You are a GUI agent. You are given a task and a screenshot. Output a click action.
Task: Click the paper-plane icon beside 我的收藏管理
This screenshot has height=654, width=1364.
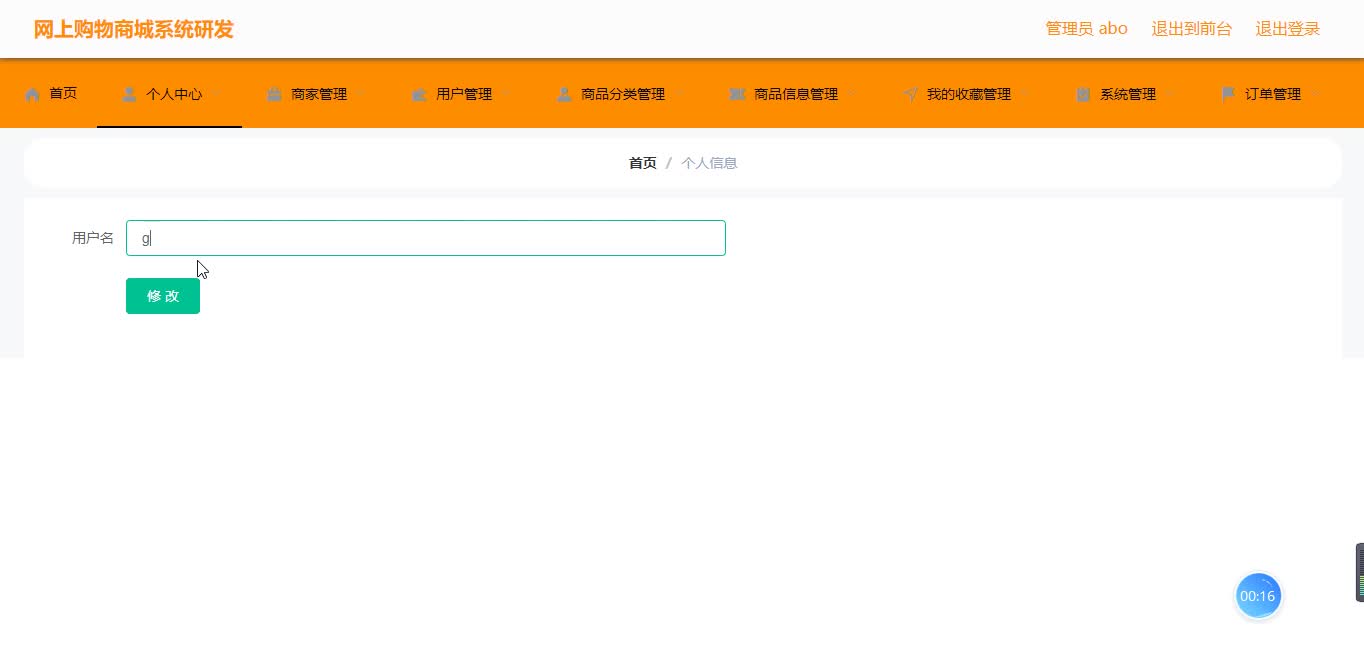click(x=910, y=94)
